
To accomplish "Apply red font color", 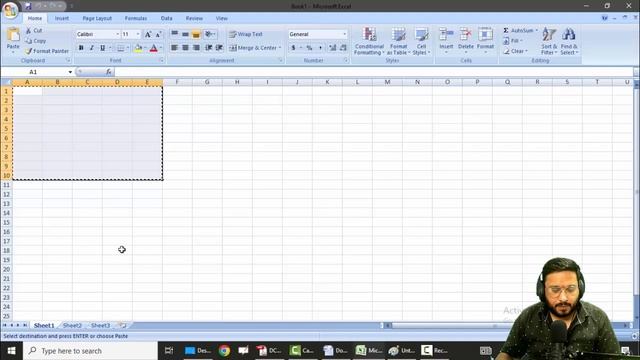I will click(x=153, y=48).
